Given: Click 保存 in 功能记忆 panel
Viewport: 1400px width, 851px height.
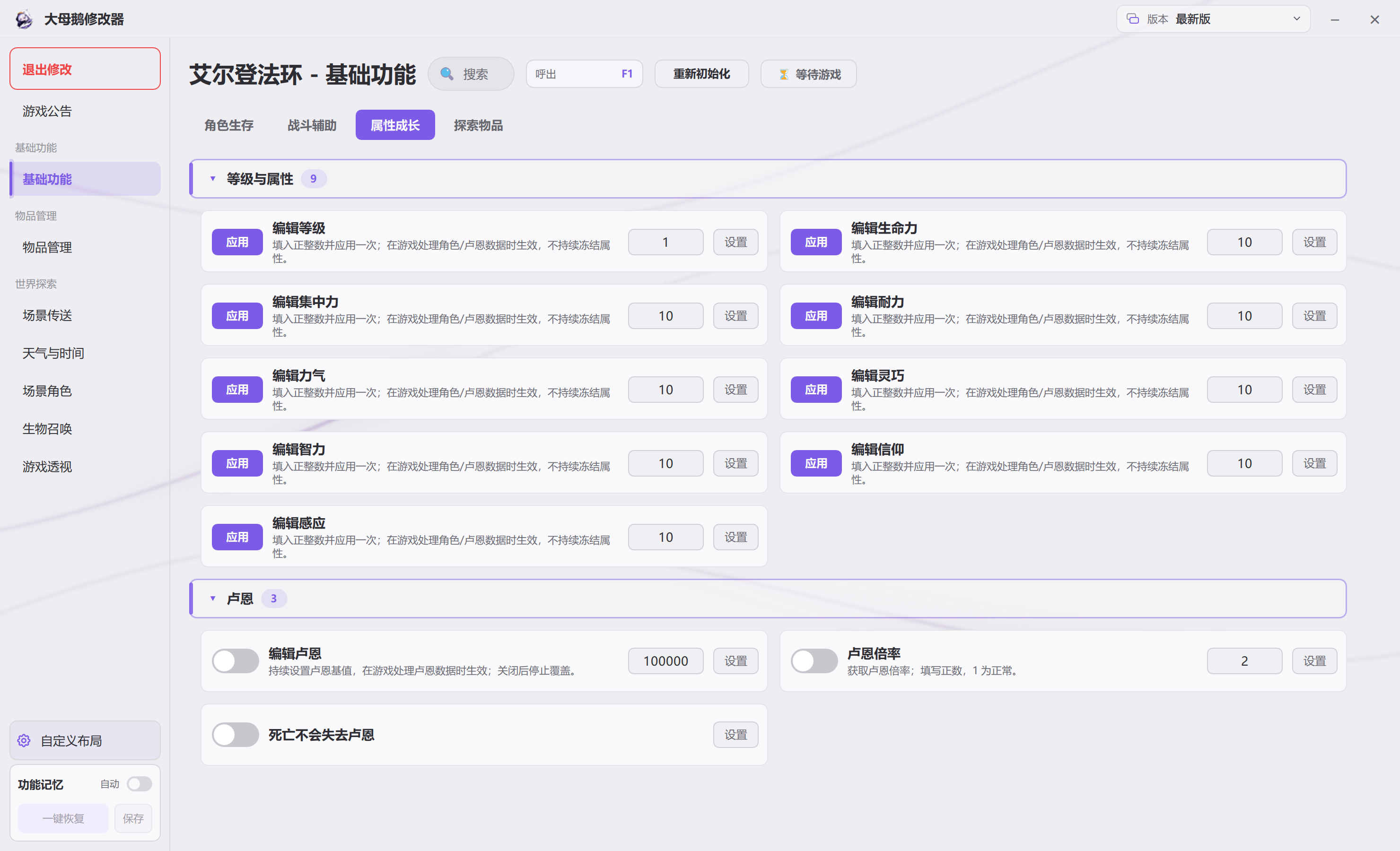Looking at the screenshot, I should click(x=133, y=819).
